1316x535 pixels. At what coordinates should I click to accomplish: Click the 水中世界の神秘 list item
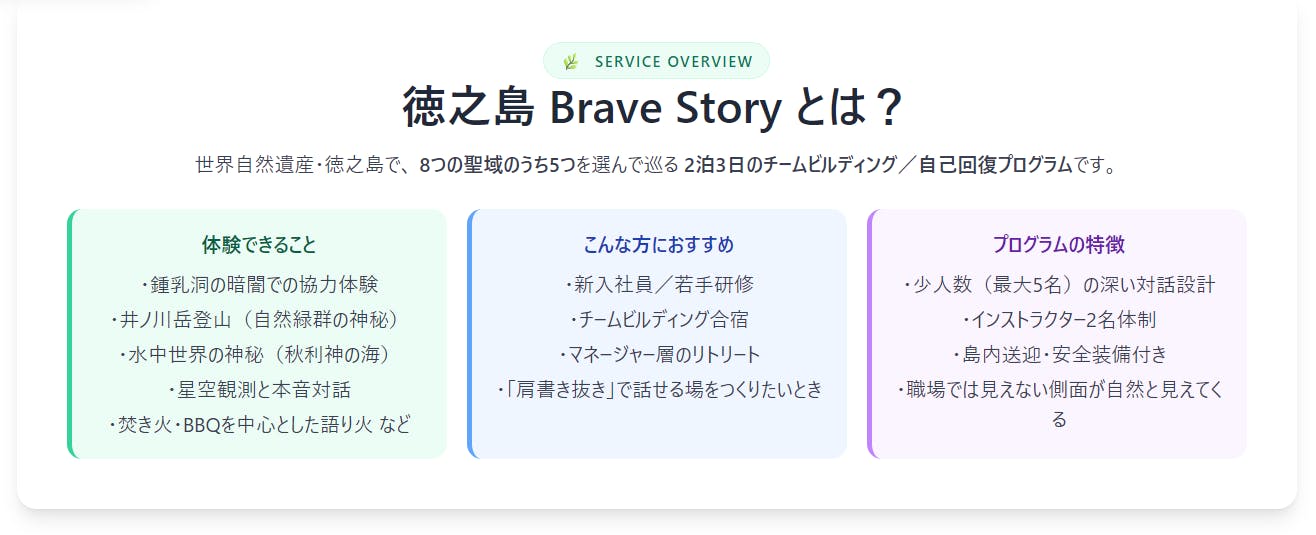[x=259, y=355]
